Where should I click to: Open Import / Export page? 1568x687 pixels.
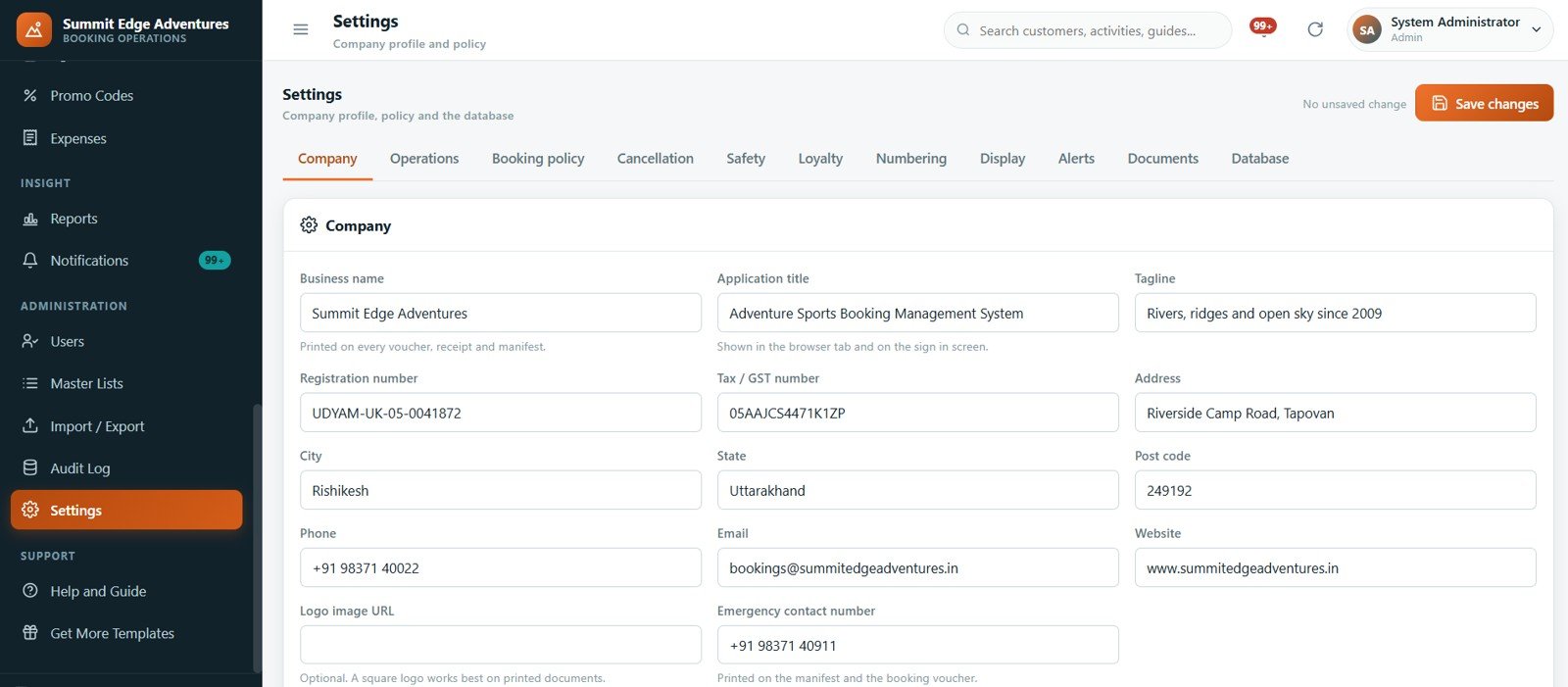tap(126, 425)
